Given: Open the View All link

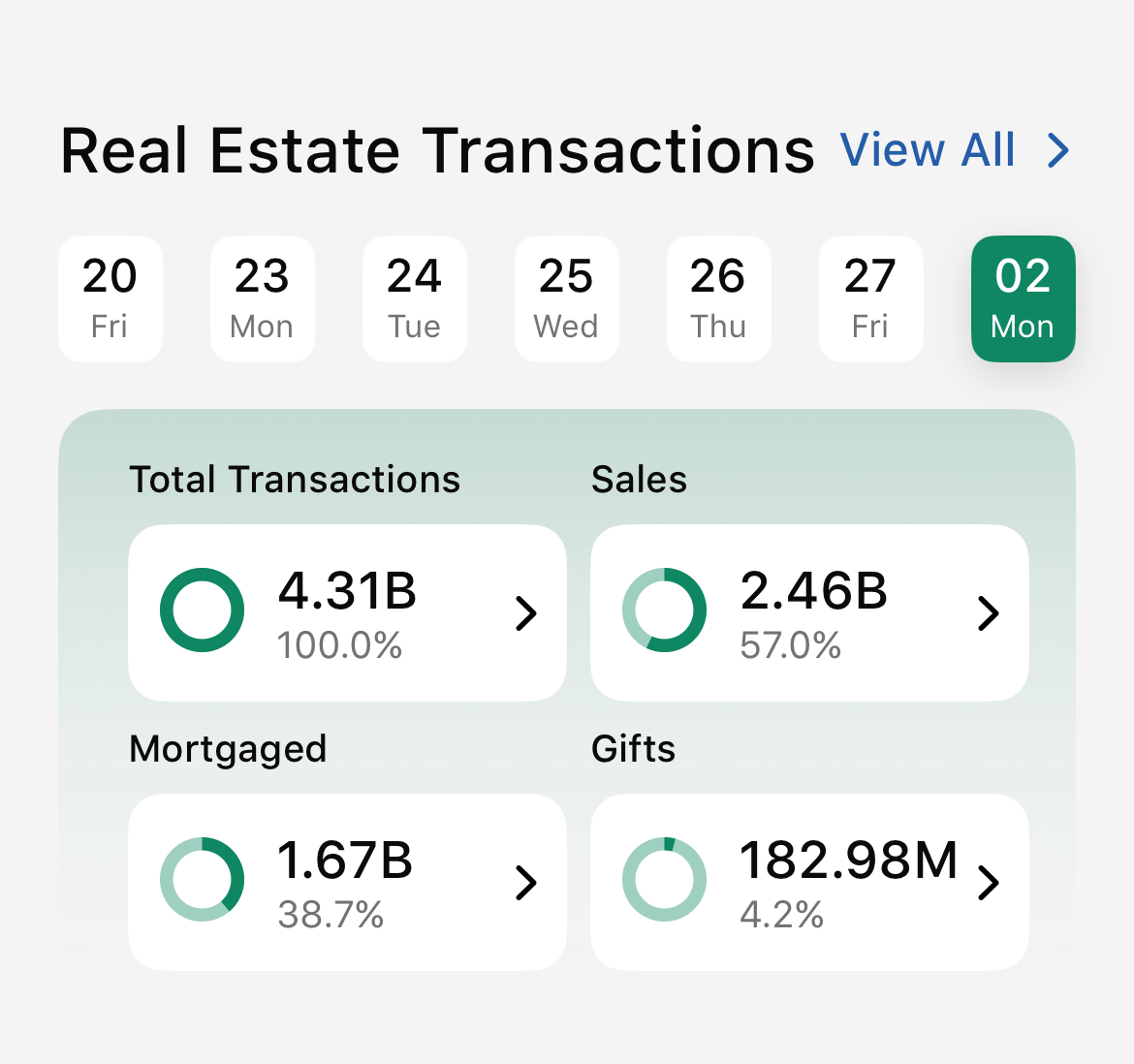Looking at the screenshot, I should (x=928, y=150).
